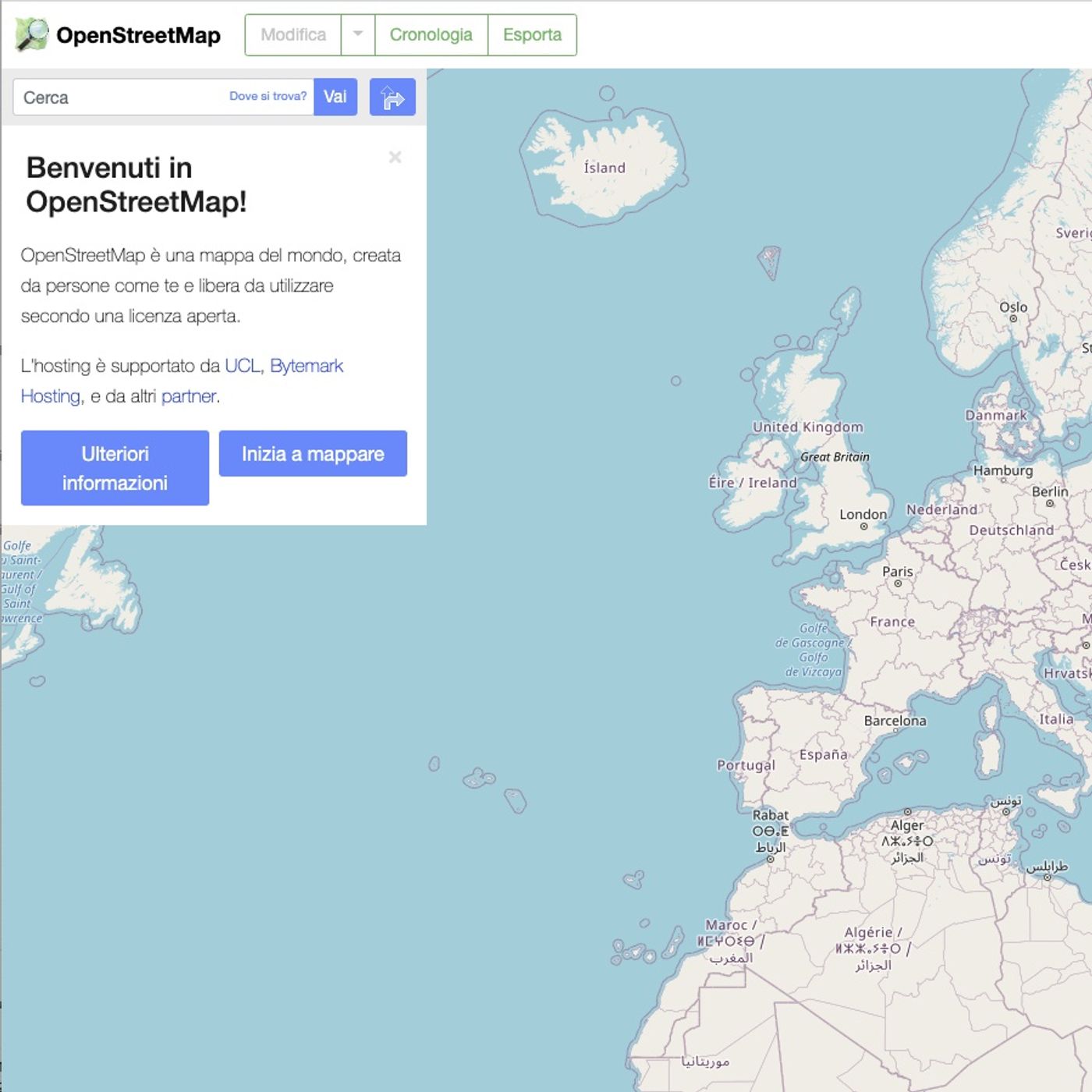The height and width of the screenshot is (1092, 1092).
Task: Click the Oslo city marker
Action: pyautogui.click(x=1013, y=318)
